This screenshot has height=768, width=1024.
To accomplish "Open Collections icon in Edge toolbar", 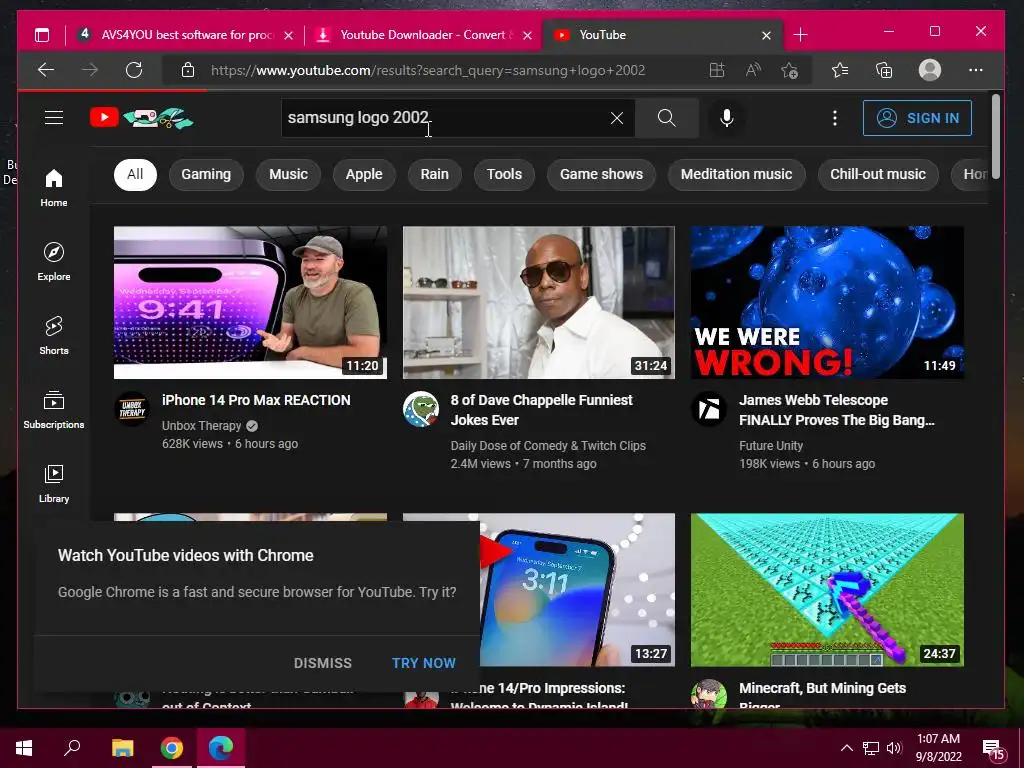I will tap(884, 70).
